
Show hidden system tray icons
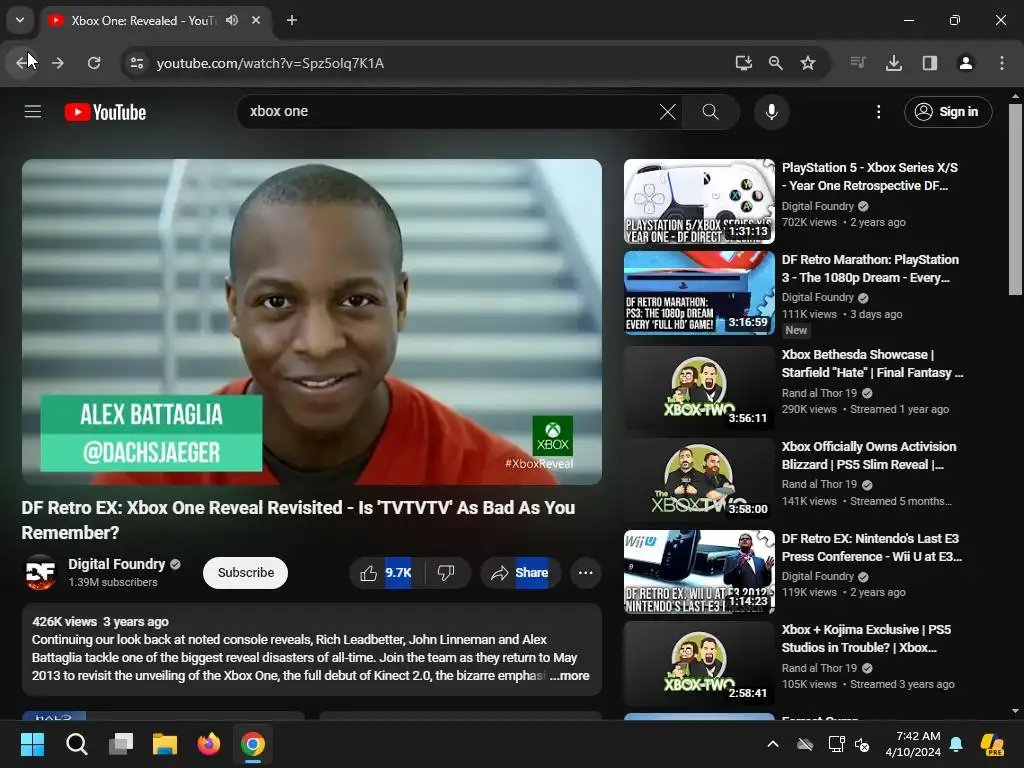pos(773,744)
